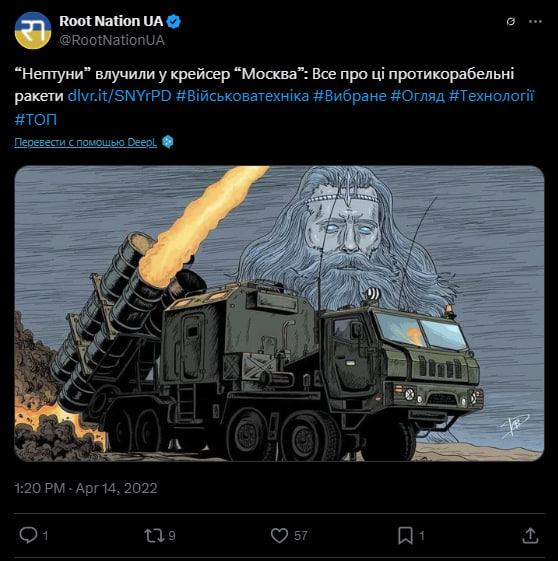Repost this tweet with retweet icon

[x=154, y=536]
